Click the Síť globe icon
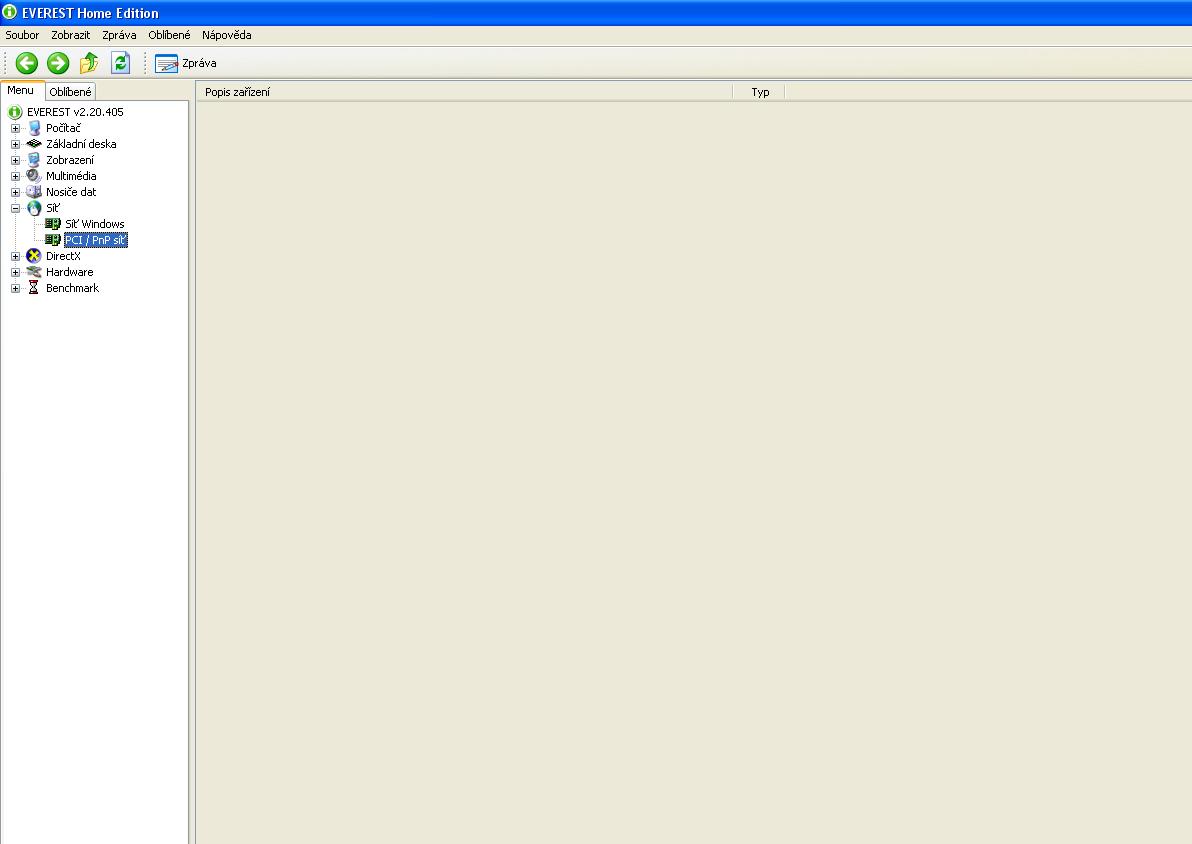The image size is (1192, 844). (x=34, y=208)
